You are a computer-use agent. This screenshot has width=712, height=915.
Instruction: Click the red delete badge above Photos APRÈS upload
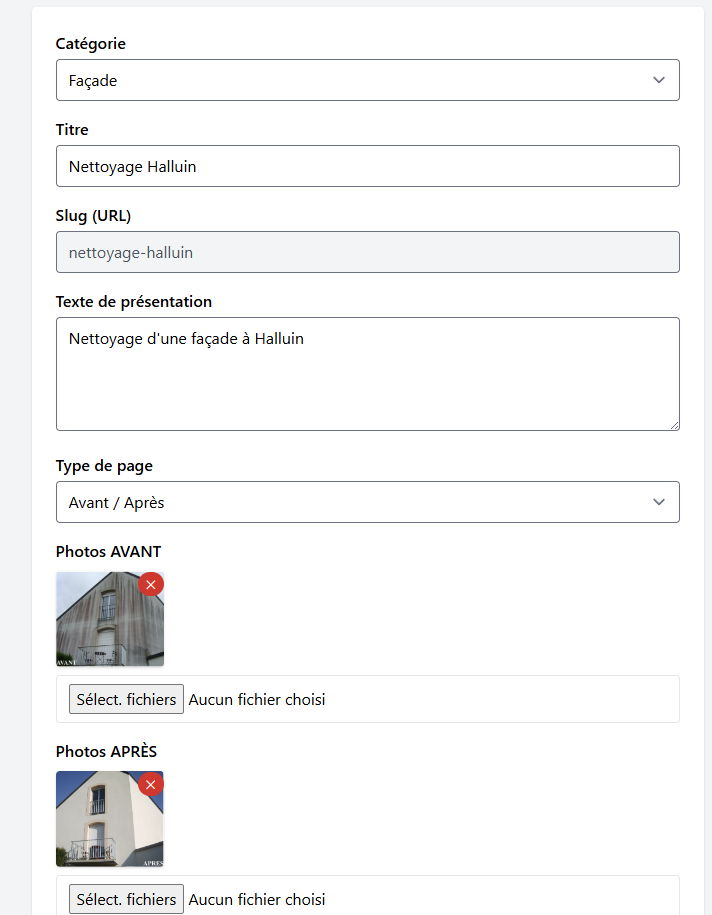[x=151, y=784]
